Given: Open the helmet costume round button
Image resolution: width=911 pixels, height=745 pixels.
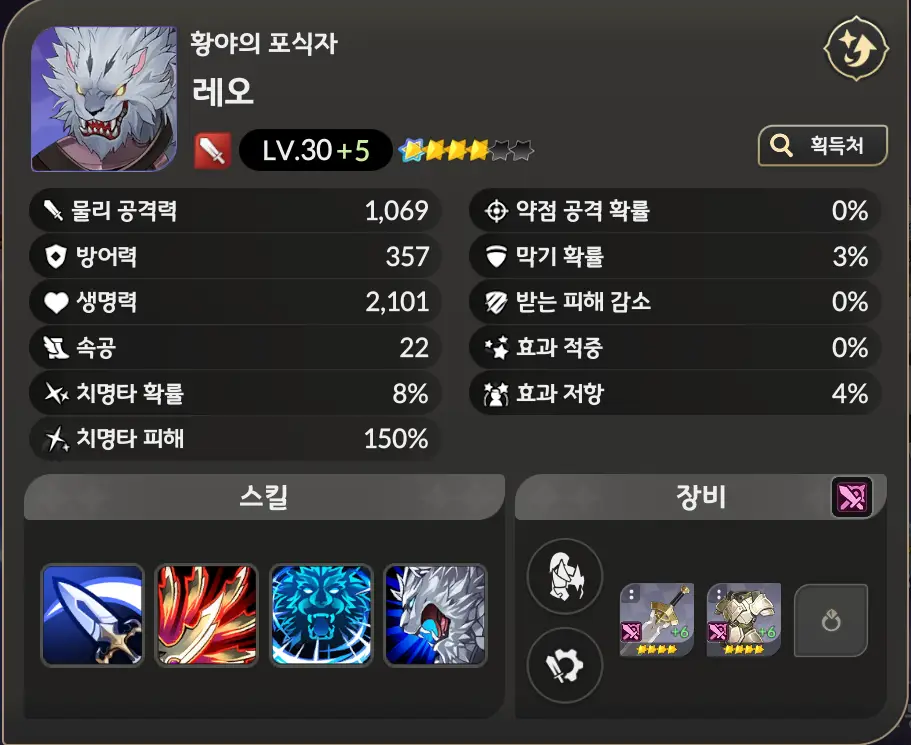Looking at the screenshot, I should coord(565,576).
